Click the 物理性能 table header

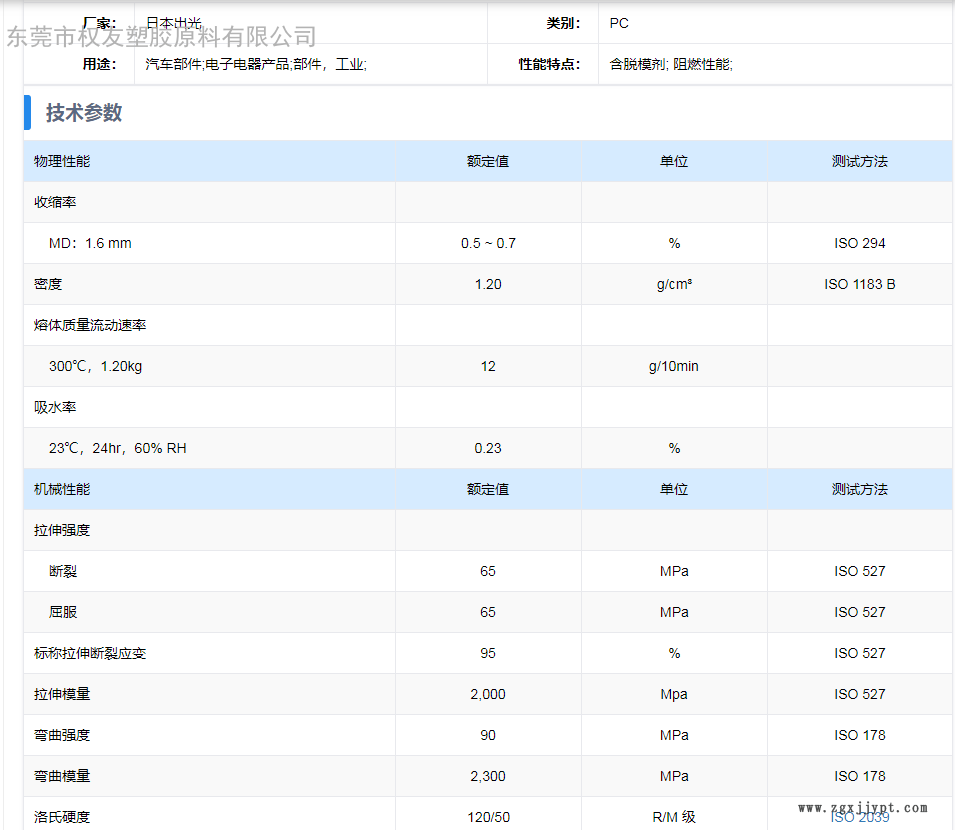62,161
